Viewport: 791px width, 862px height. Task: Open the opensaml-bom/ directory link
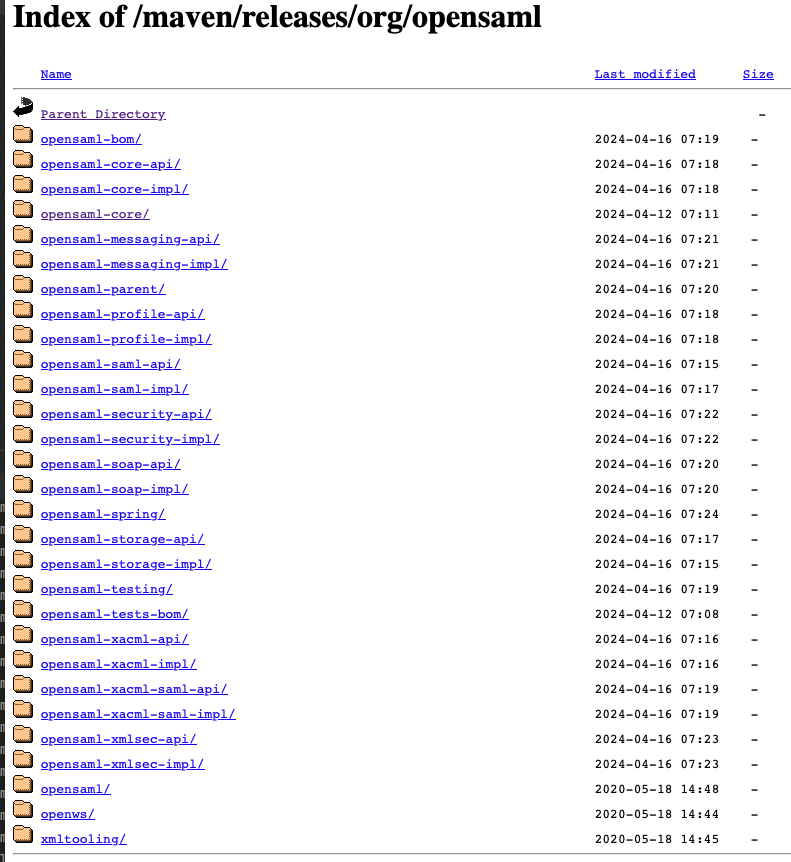tap(91, 140)
